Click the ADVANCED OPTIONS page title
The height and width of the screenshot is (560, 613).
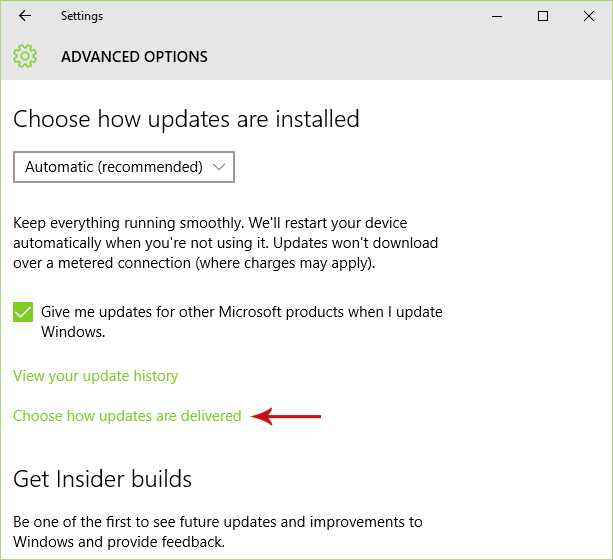(134, 57)
